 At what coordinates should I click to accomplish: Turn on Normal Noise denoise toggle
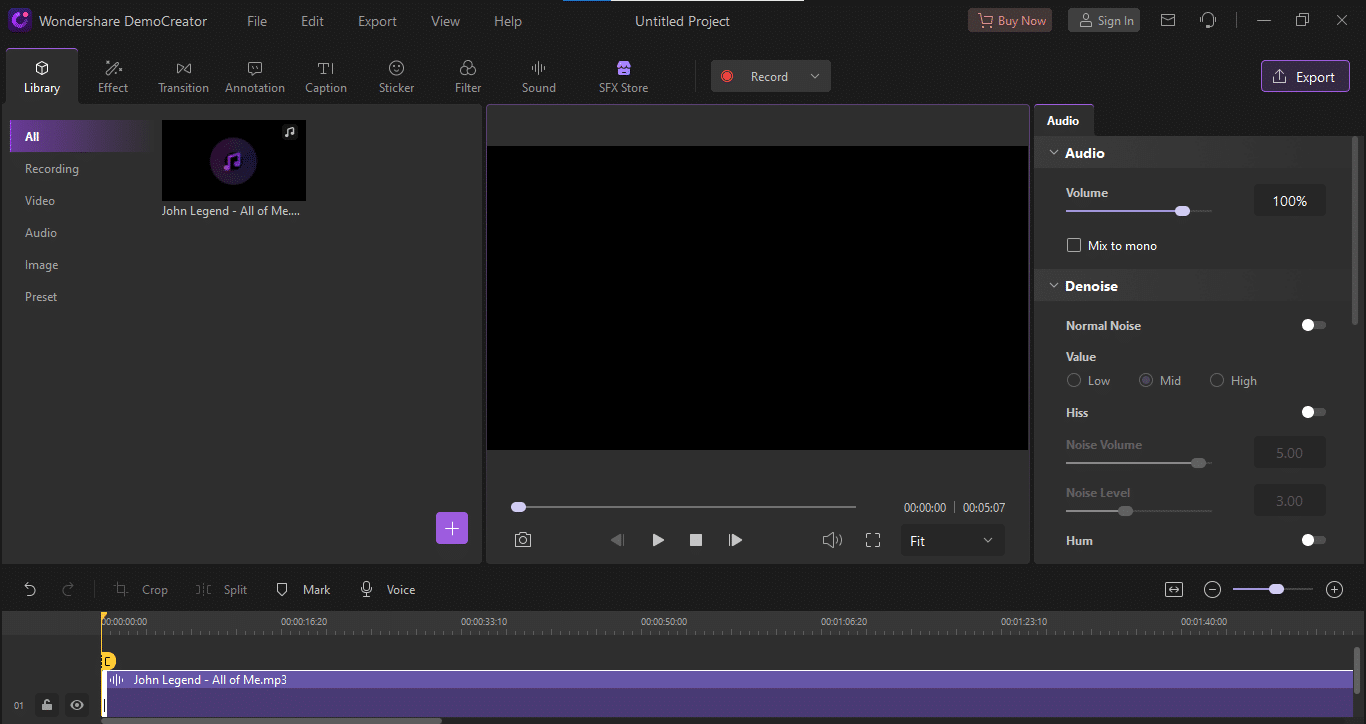pyautogui.click(x=1313, y=325)
